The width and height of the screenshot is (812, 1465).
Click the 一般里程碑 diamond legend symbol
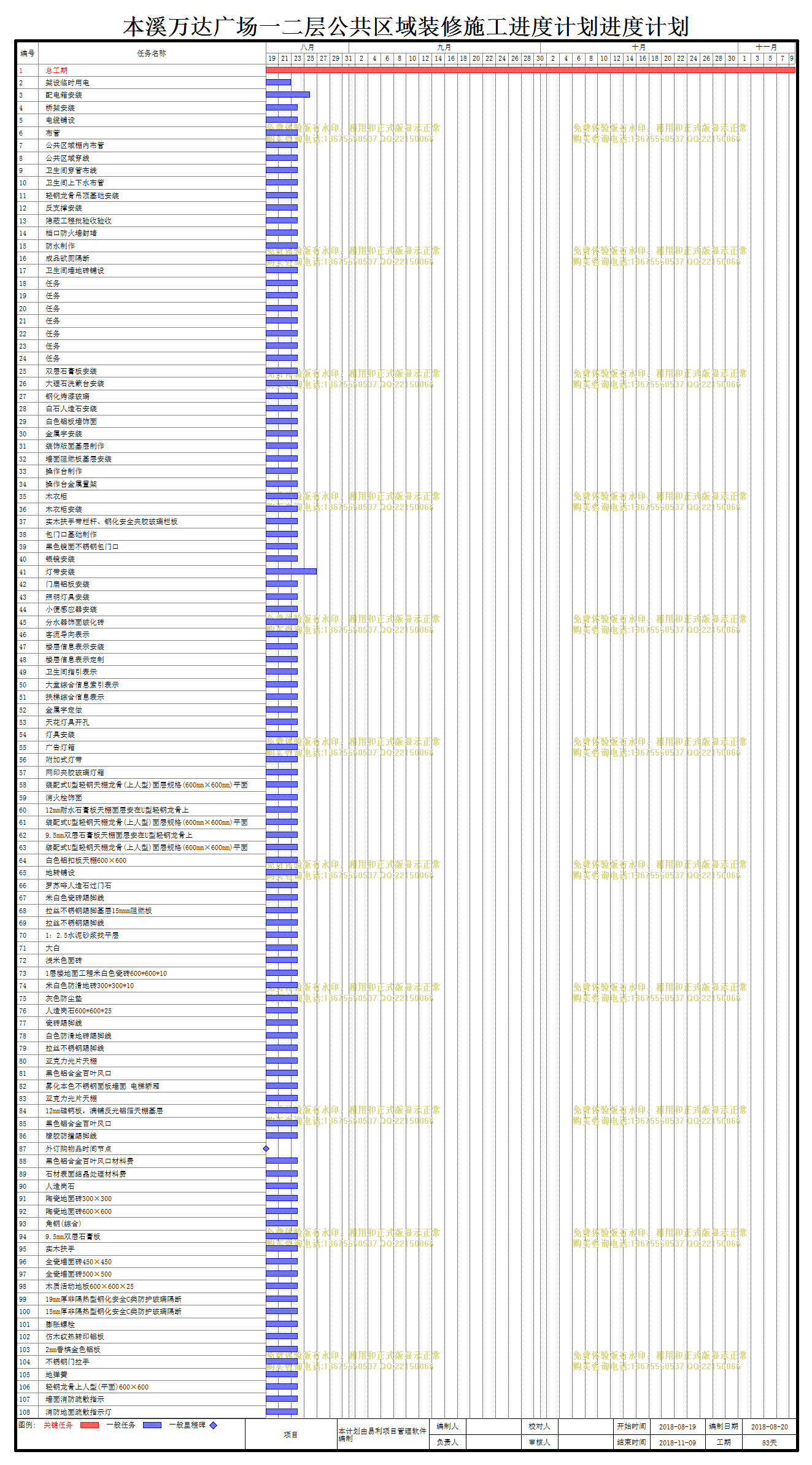click(214, 1425)
